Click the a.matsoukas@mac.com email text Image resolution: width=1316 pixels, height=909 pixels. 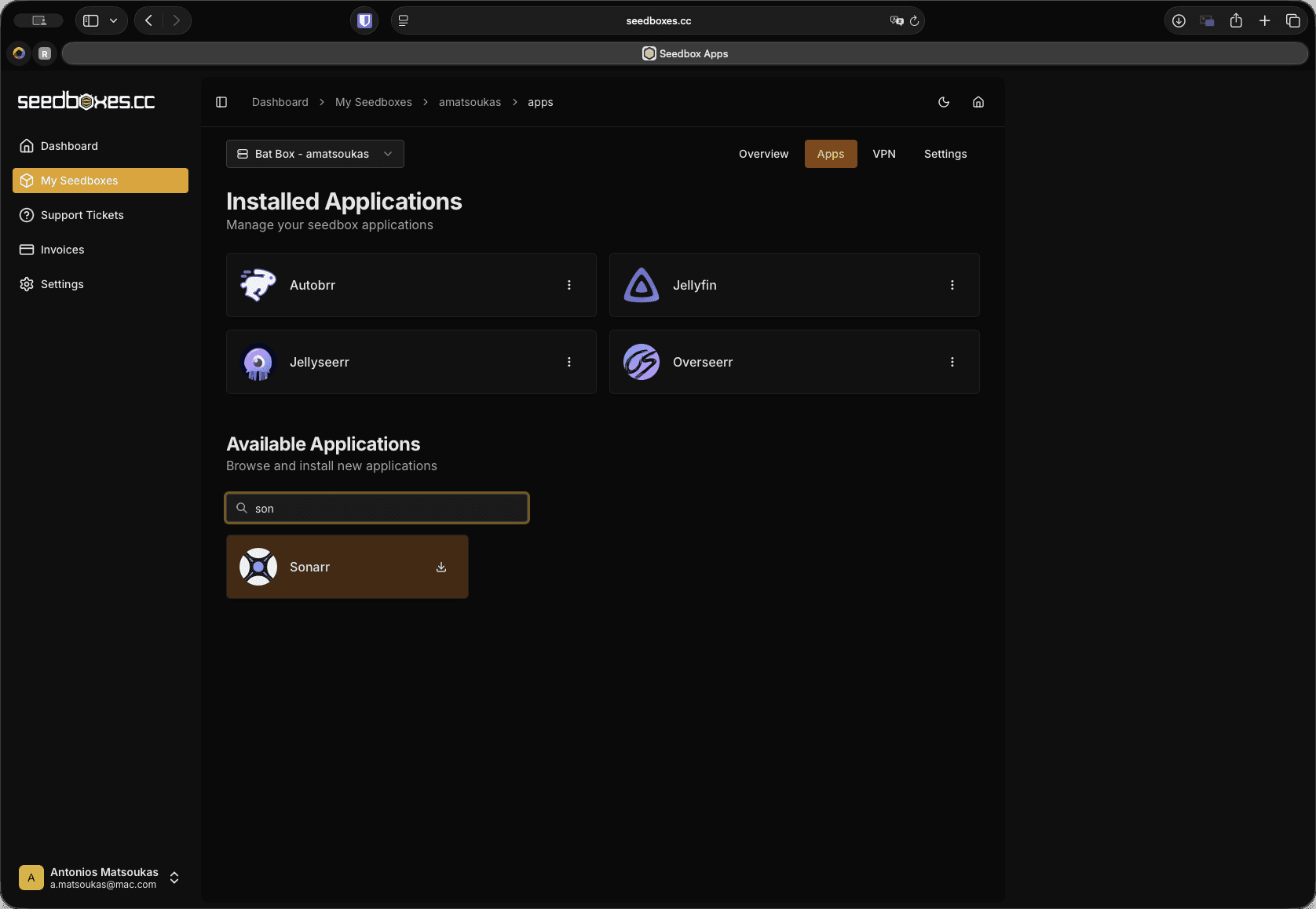pos(103,885)
